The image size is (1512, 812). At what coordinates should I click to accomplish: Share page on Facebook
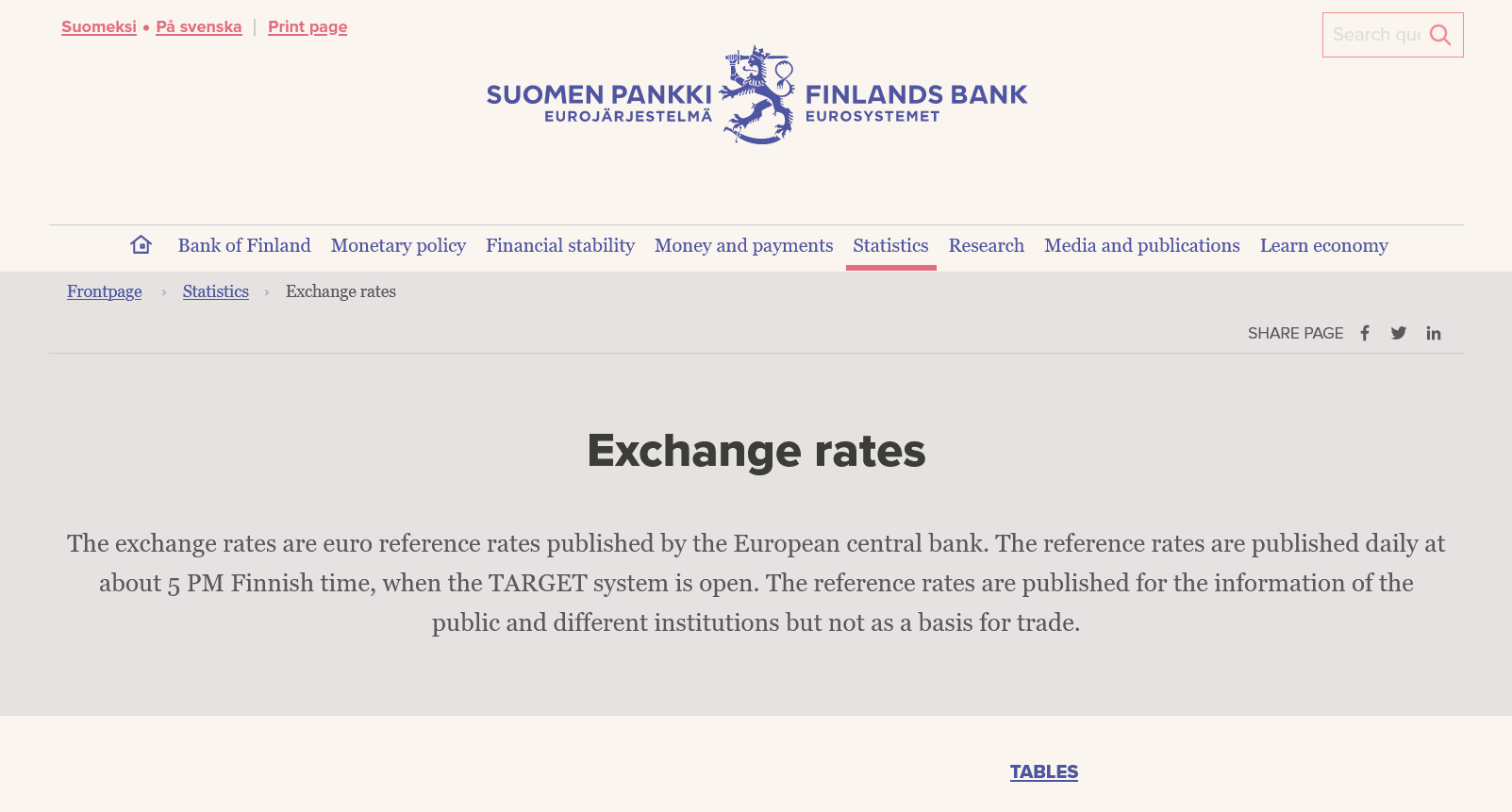tap(1365, 333)
